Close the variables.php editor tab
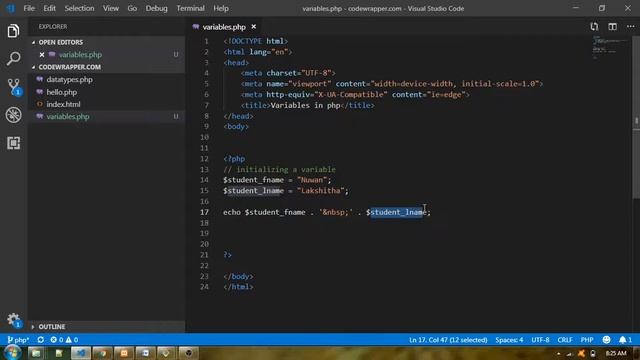The image size is (640, 360). 253,27
